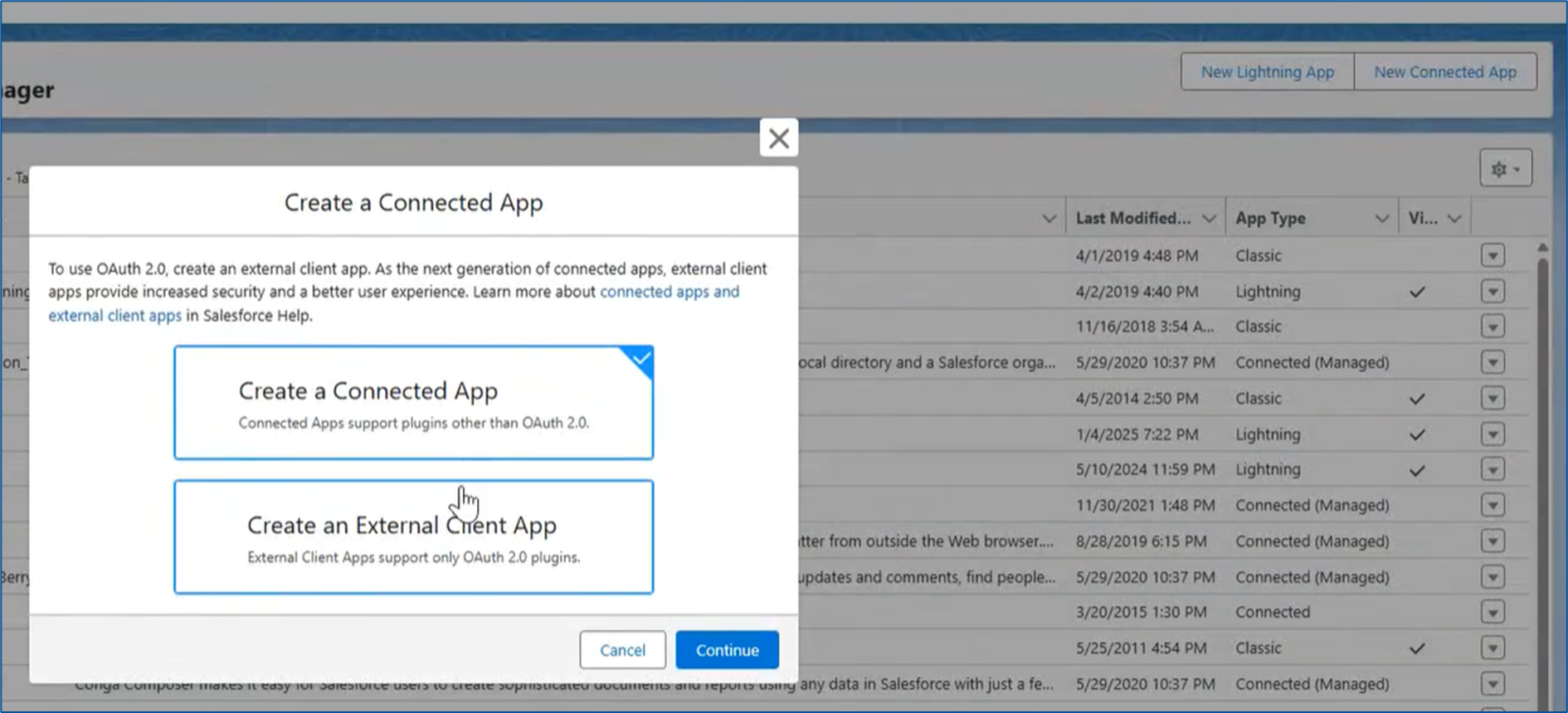
Task: Click visible checkmark in 5/10/2024 row
Action: tap(1417, 470)
